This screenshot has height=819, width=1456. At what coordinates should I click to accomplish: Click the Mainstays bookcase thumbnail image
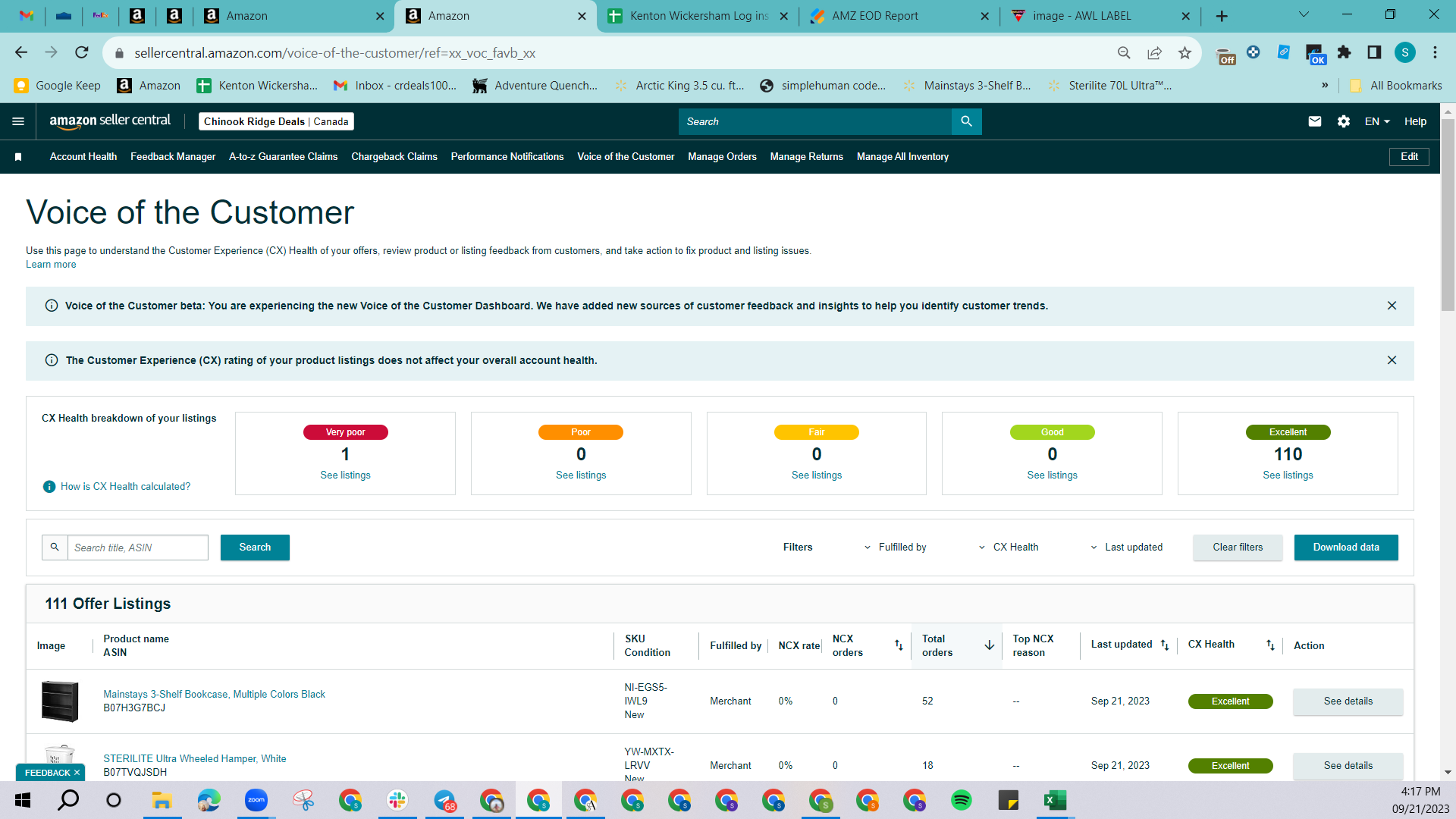pos(60,701)
